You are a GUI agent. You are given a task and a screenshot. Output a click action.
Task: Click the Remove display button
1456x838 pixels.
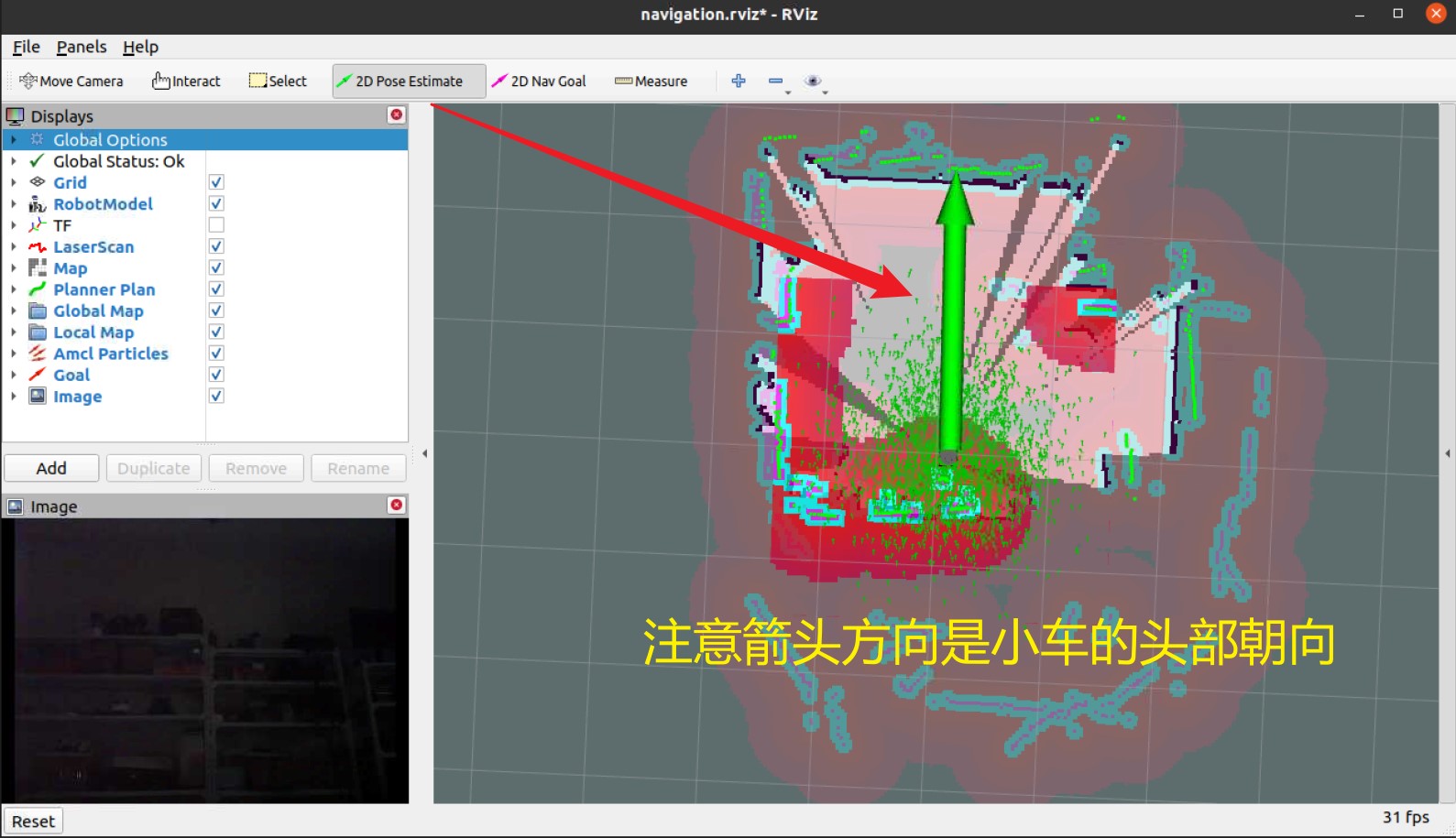pos(257,468)
